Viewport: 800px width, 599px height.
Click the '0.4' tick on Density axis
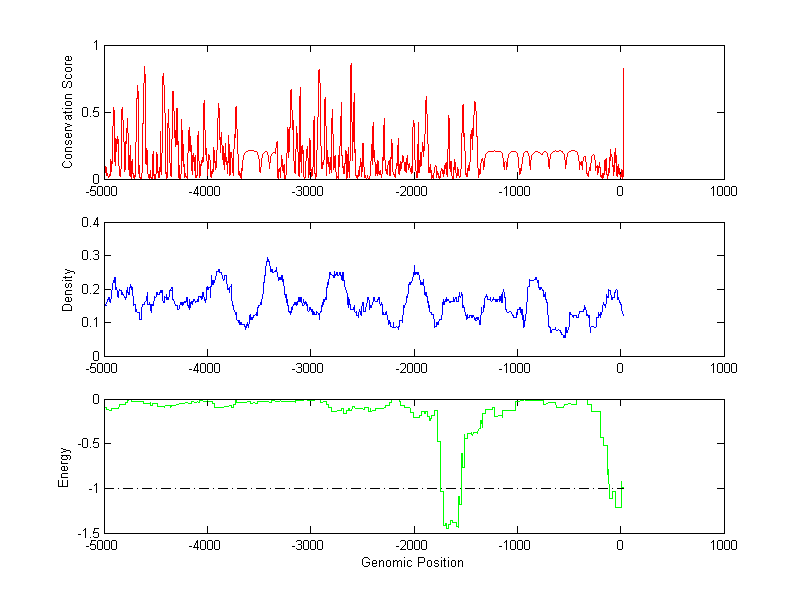pyautogui.click(x=88, y=223)
